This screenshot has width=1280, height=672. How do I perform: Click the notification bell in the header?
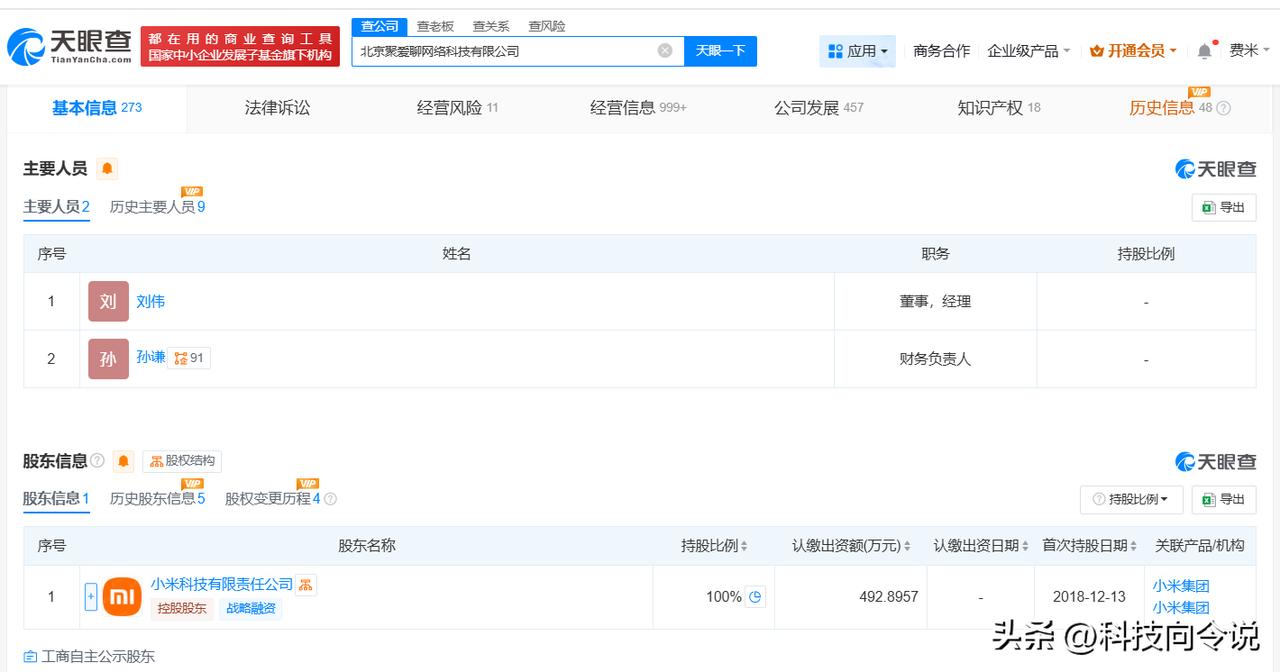1204,50
